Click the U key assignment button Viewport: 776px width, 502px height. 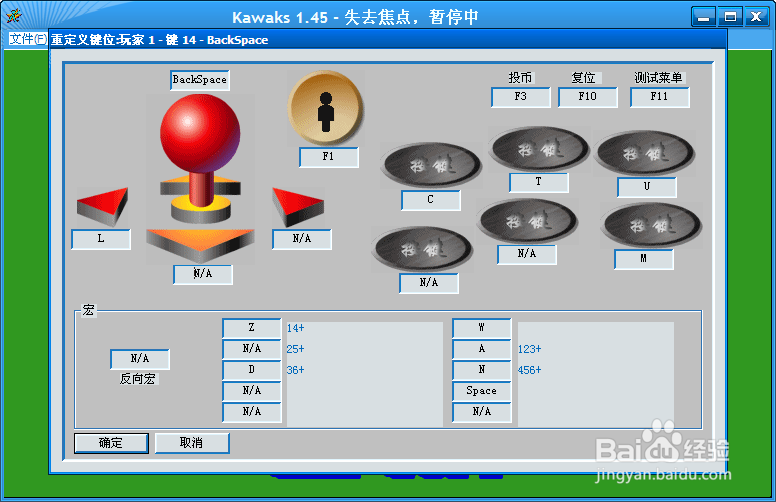point(647,187)
